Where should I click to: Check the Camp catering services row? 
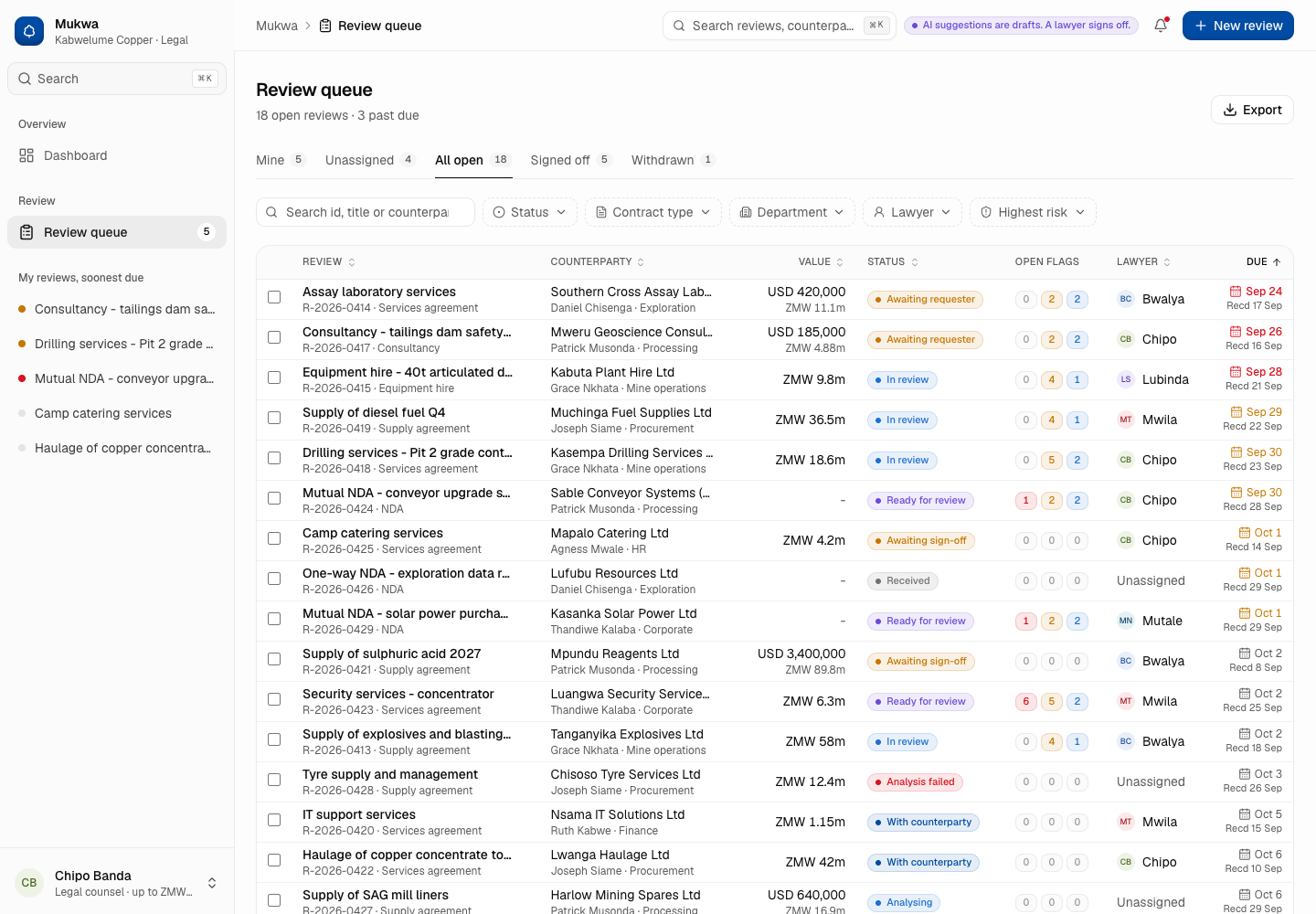point(274,538)
